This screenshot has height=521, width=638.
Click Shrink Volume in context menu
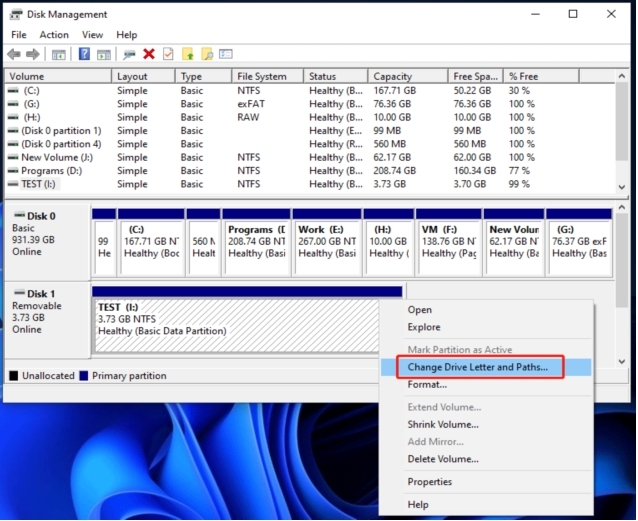coord(443,424)
